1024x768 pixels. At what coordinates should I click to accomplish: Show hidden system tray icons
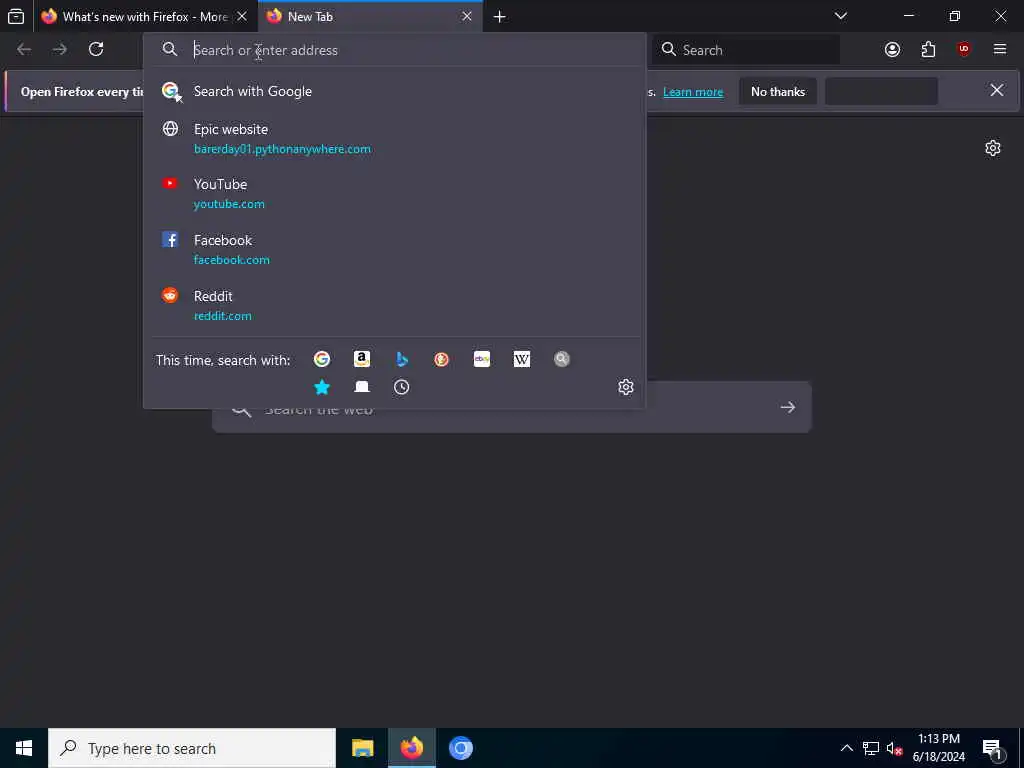click(x=846, y=748)
